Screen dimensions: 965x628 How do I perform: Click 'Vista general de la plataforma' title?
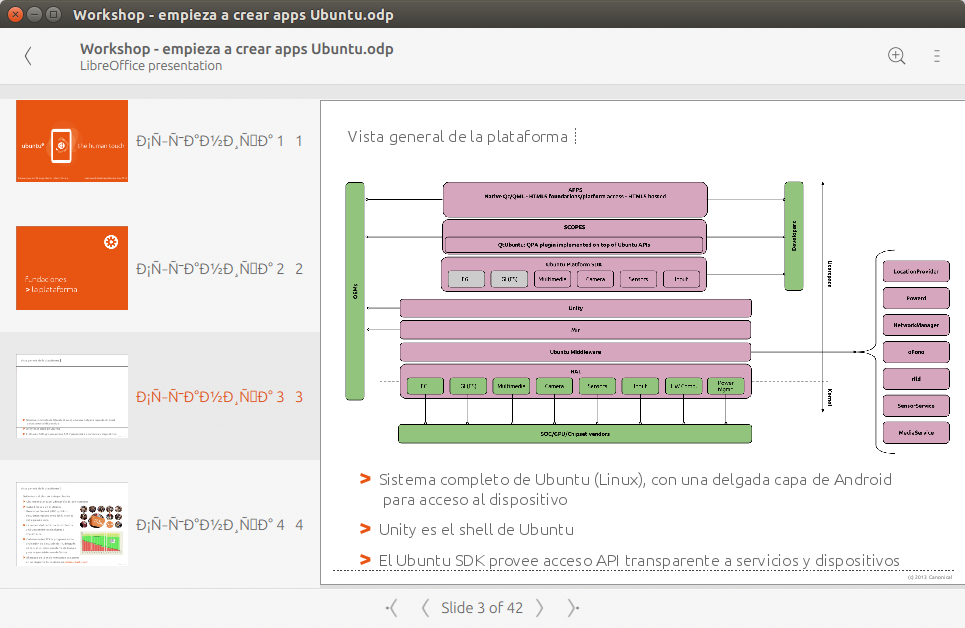(x=457, y=137)
